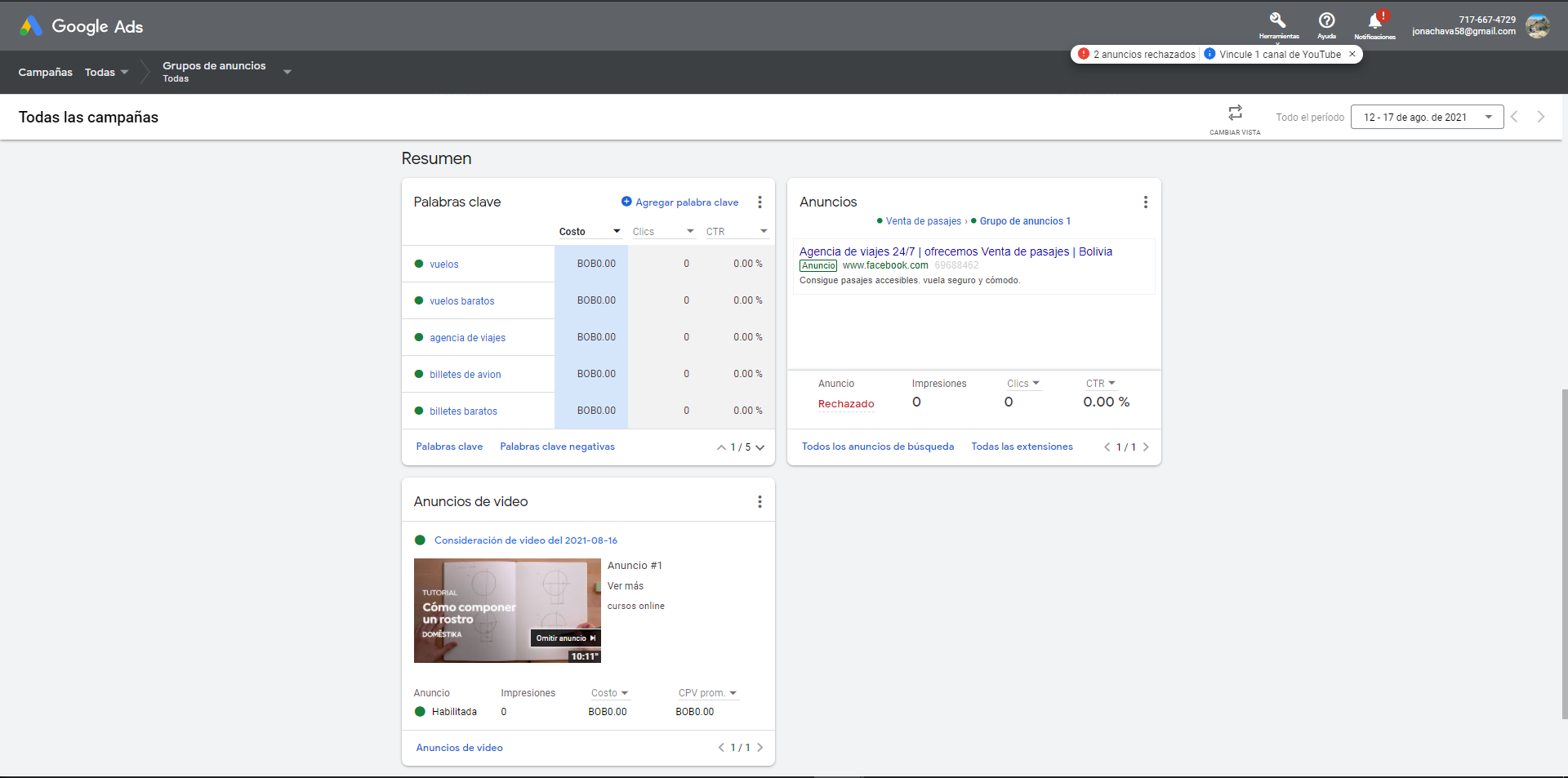Open the Clics column dropdown in Palabras clave
This screenshot has width=1568, height=778.
click(x=690, y=231)
